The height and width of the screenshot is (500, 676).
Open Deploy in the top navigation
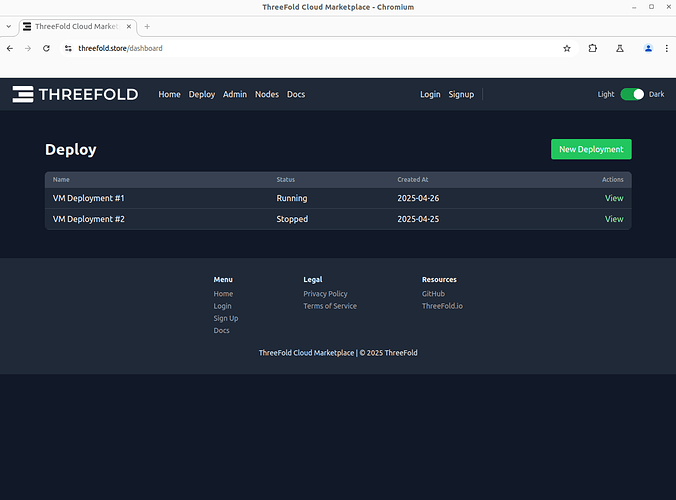(x=202, y=94)
